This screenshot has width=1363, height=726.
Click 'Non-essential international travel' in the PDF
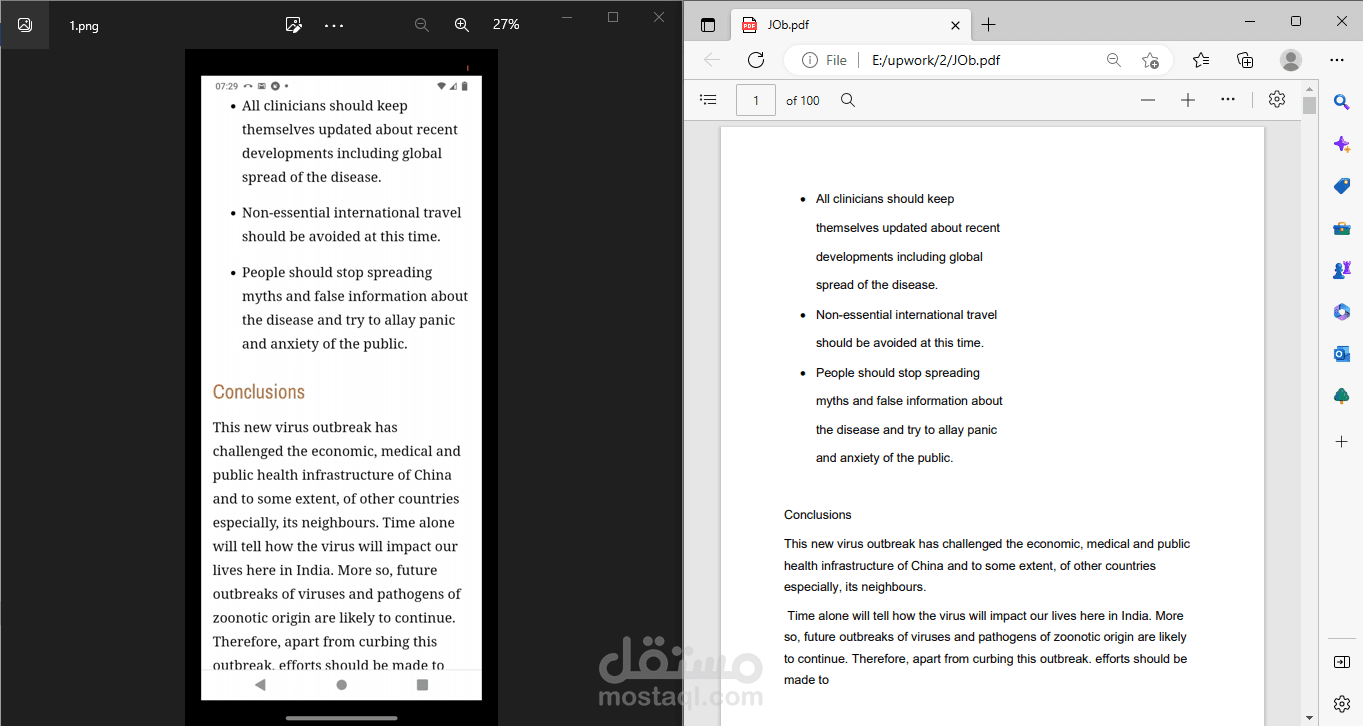coord(906,315)
